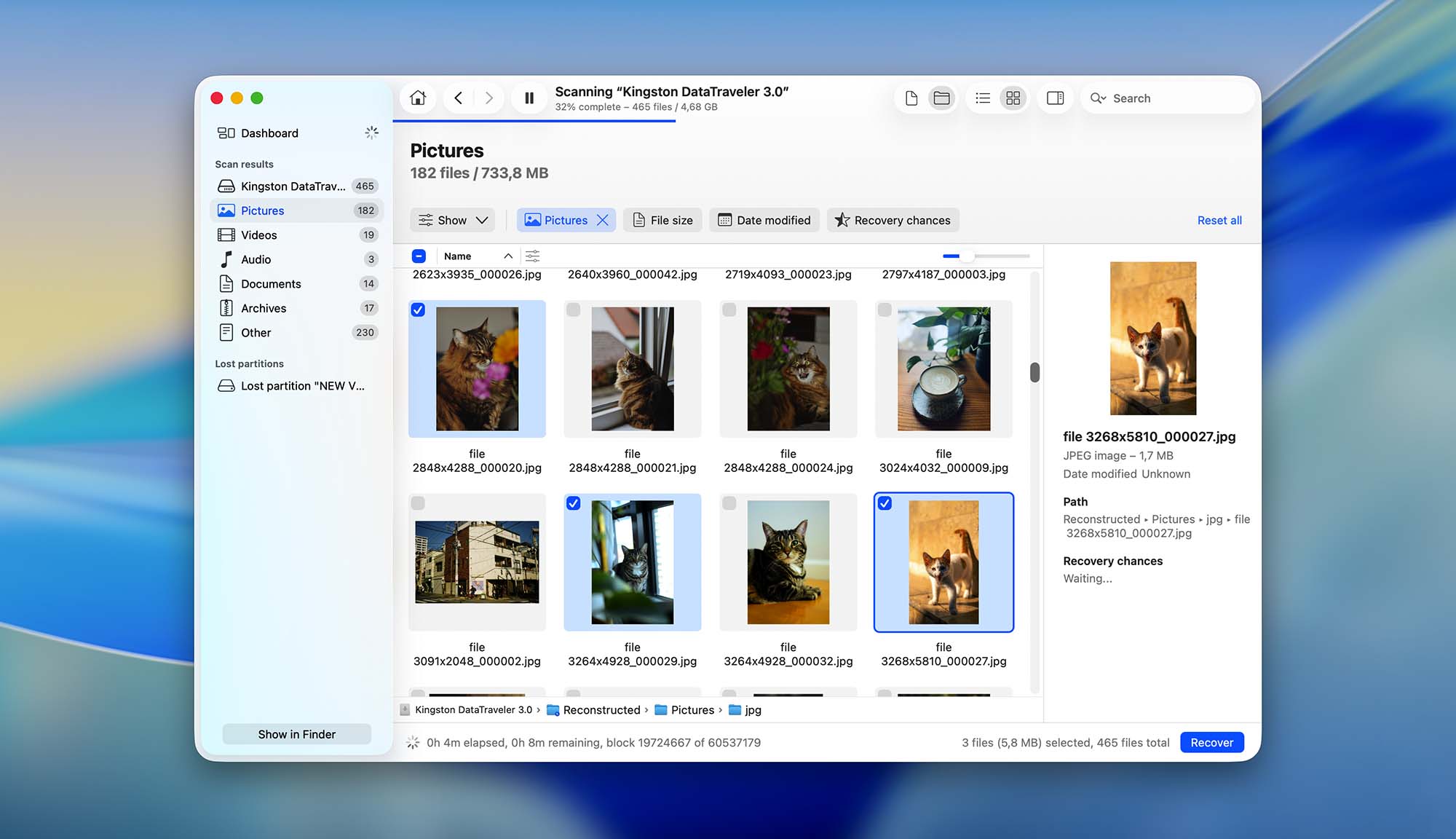Pause the ongoing scan

[529, 97]
